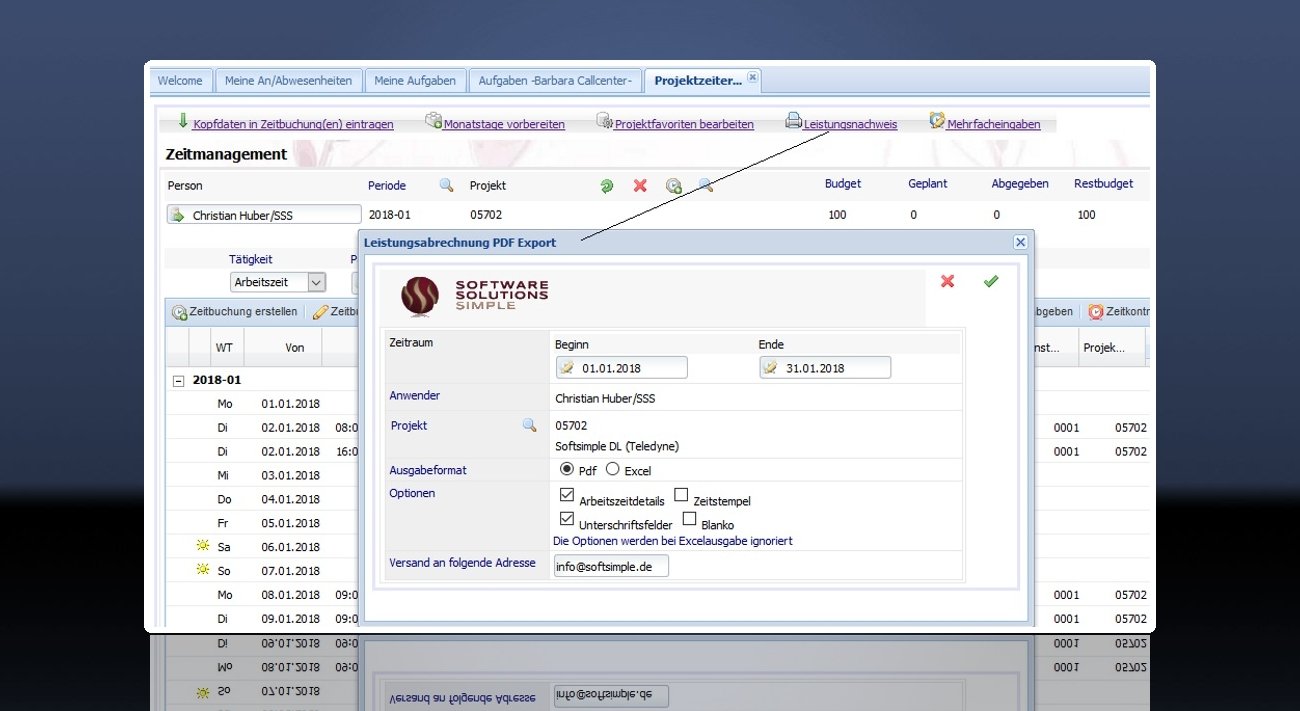Open the Ende date picker icon
The width and height of the screenshot is (1300, 711).
coord(771,368)
